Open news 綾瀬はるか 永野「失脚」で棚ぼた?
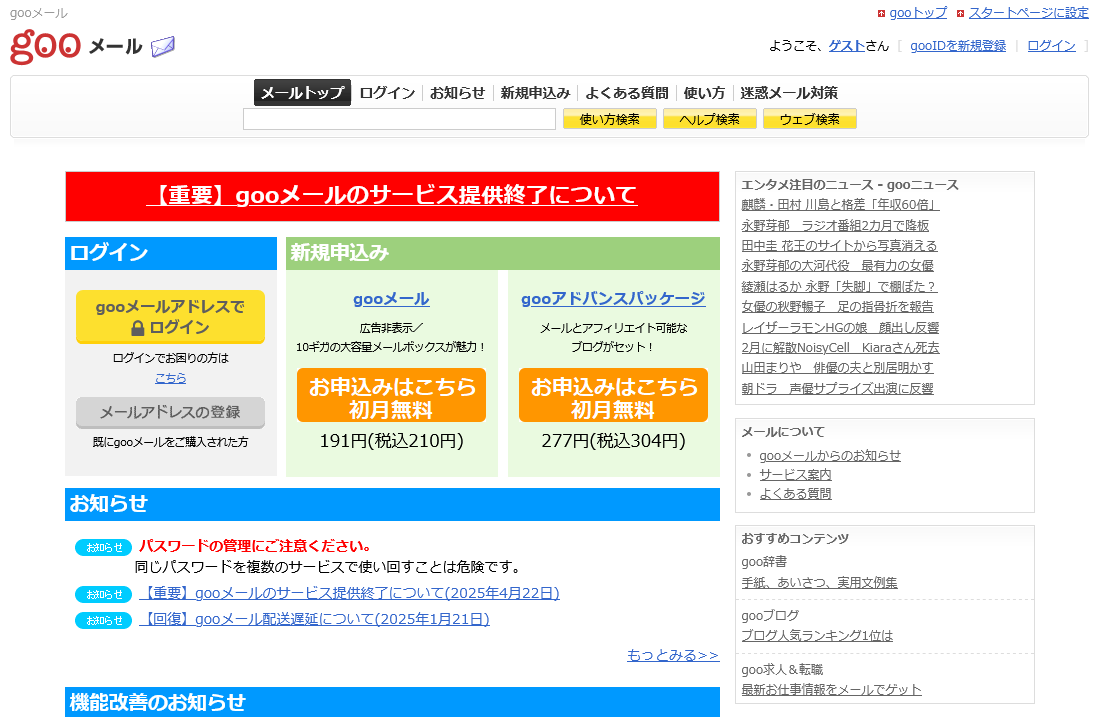Screen dimensions: 1099x717 [839, 287]
